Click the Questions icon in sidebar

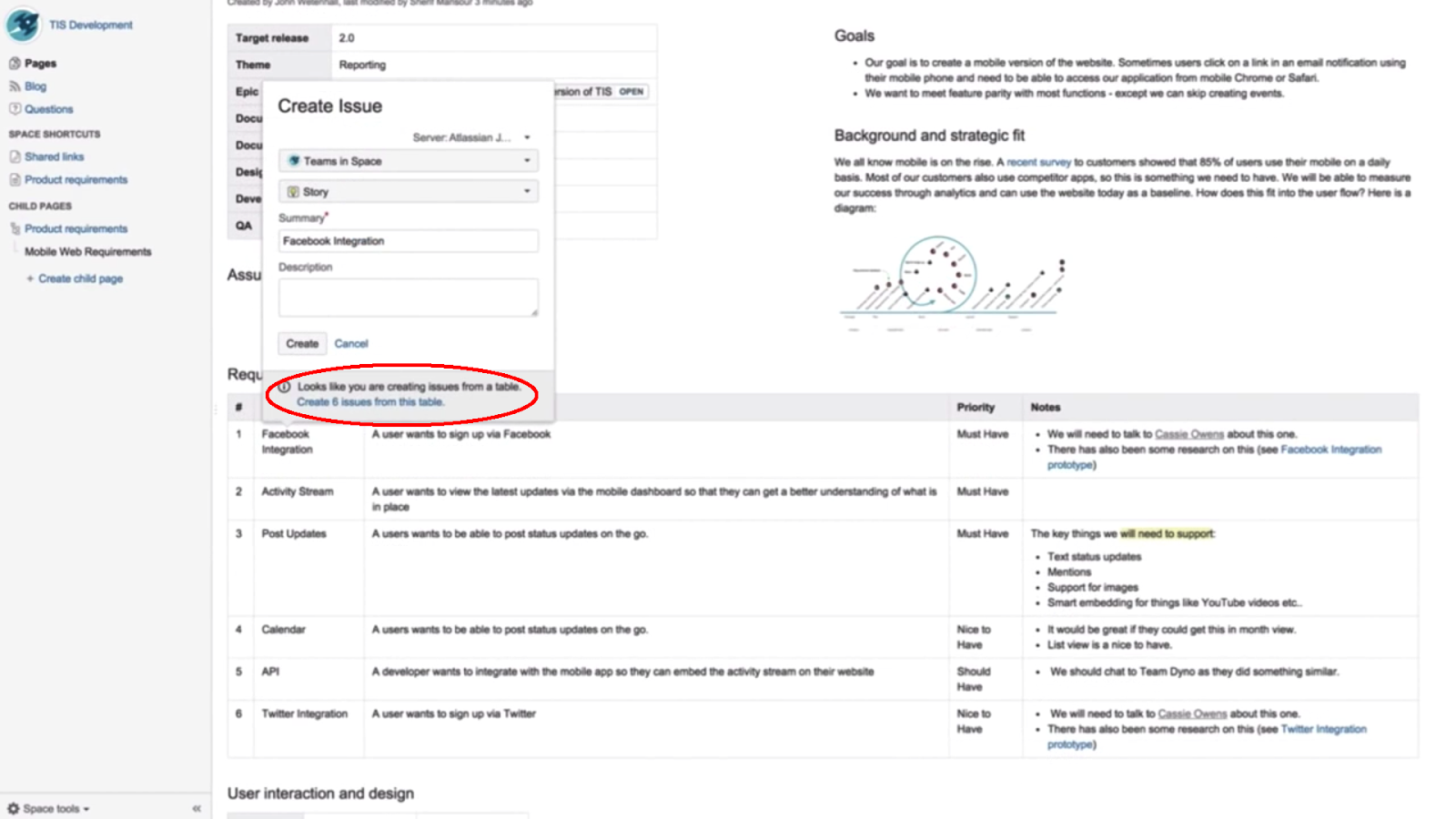click(15, 109)
